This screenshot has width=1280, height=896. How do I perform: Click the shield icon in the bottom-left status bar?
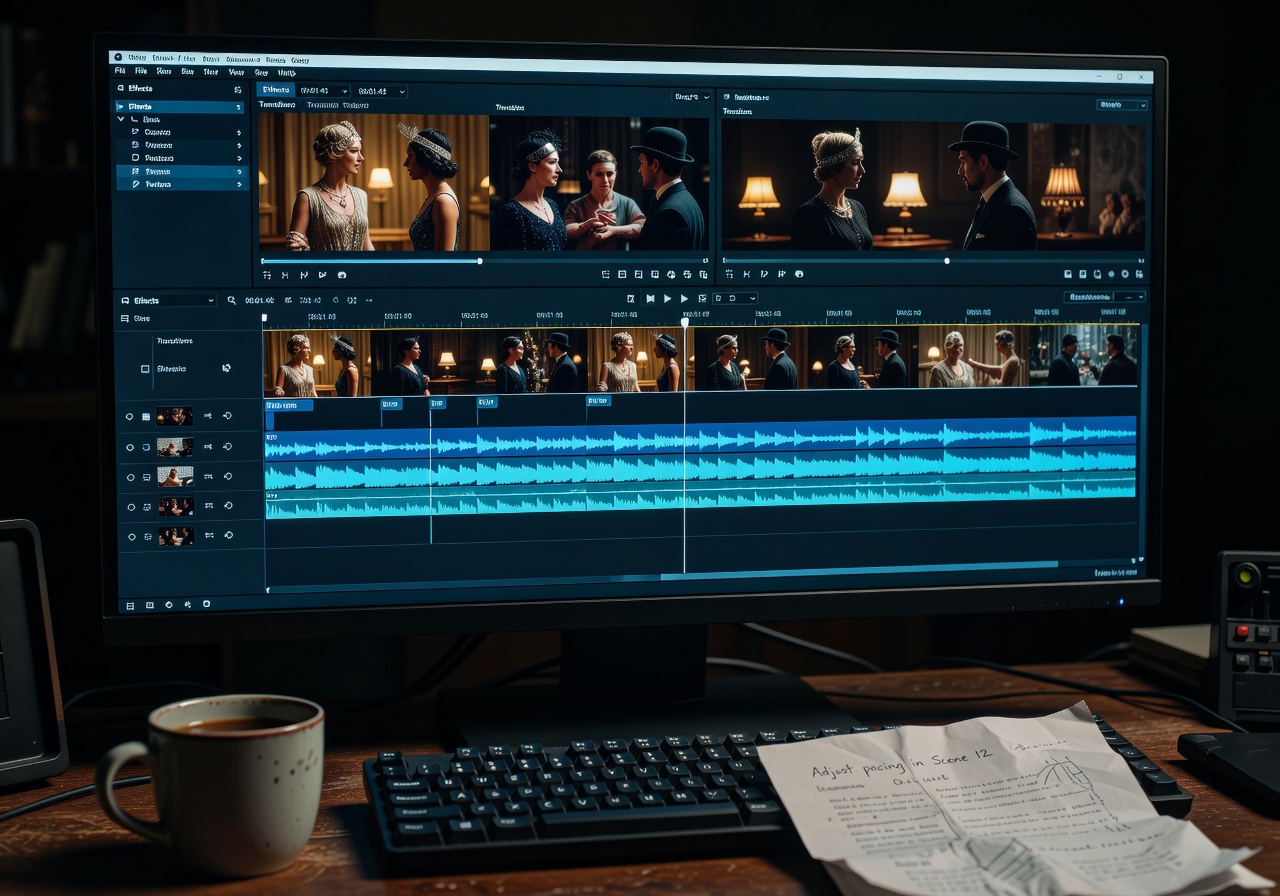point(168,605)
